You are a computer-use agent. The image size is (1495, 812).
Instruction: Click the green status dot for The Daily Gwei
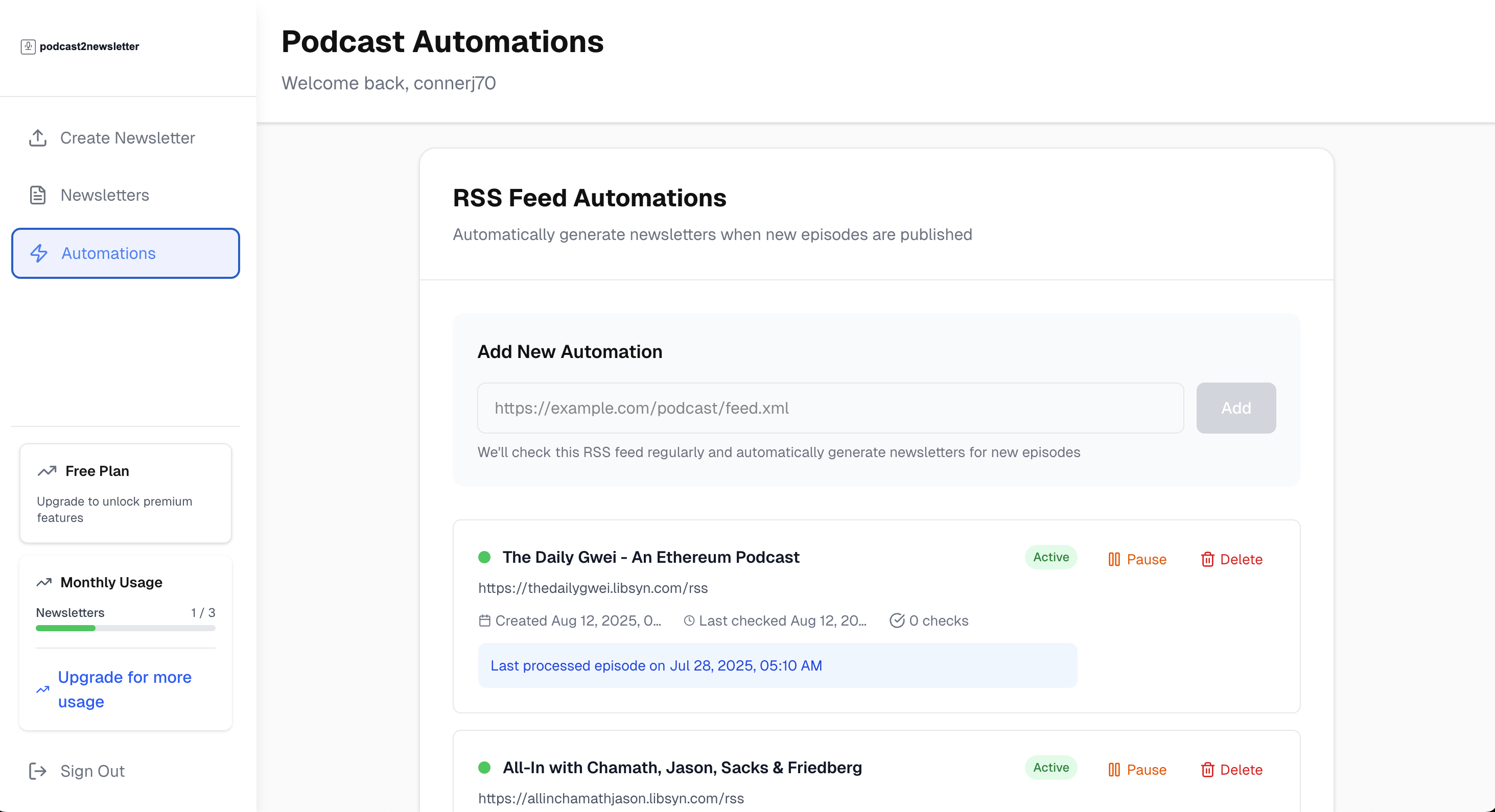[x=484, y=557]
